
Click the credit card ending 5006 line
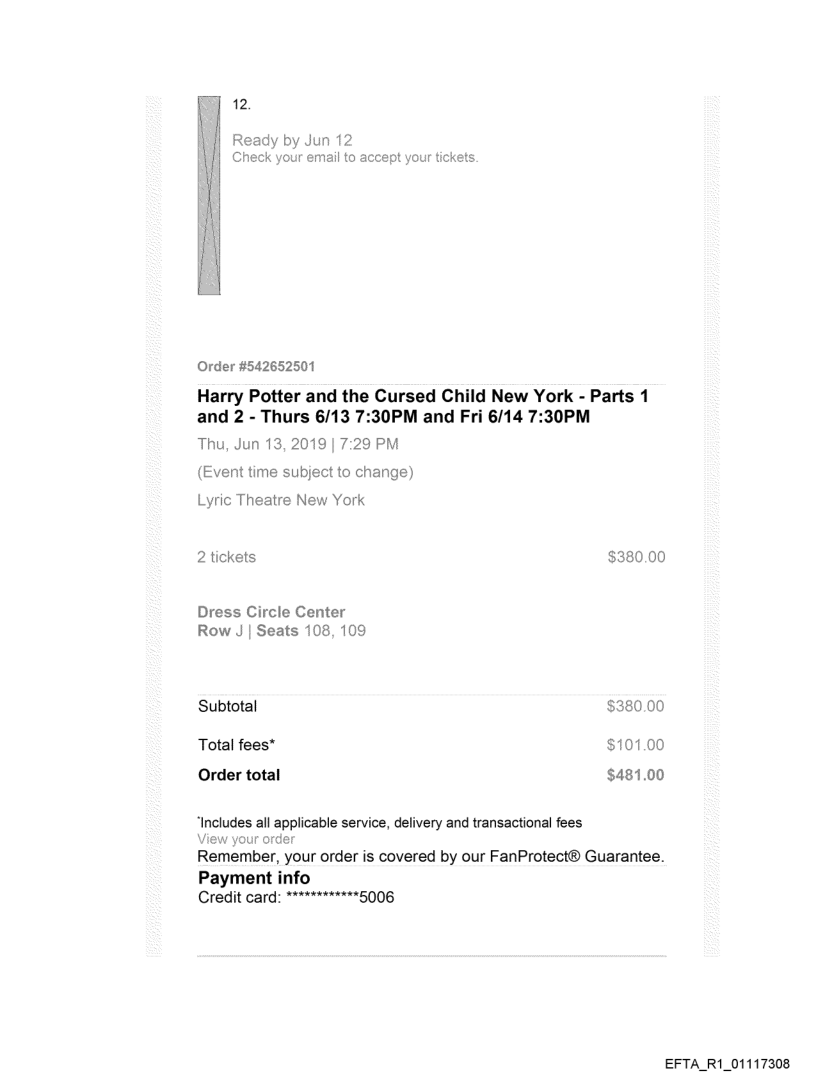tap(296, 897)
